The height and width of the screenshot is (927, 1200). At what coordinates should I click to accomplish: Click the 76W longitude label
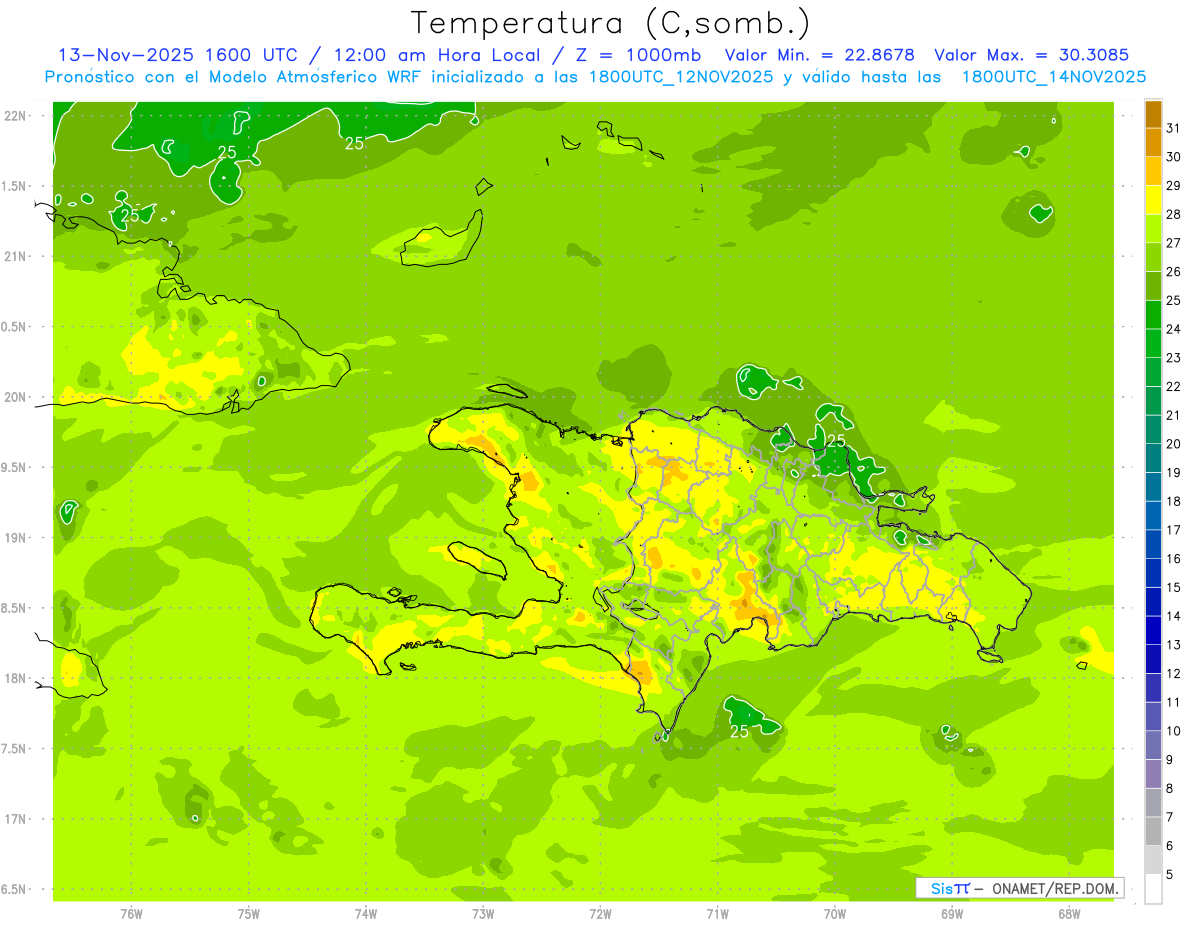click(x=131, y=914)
